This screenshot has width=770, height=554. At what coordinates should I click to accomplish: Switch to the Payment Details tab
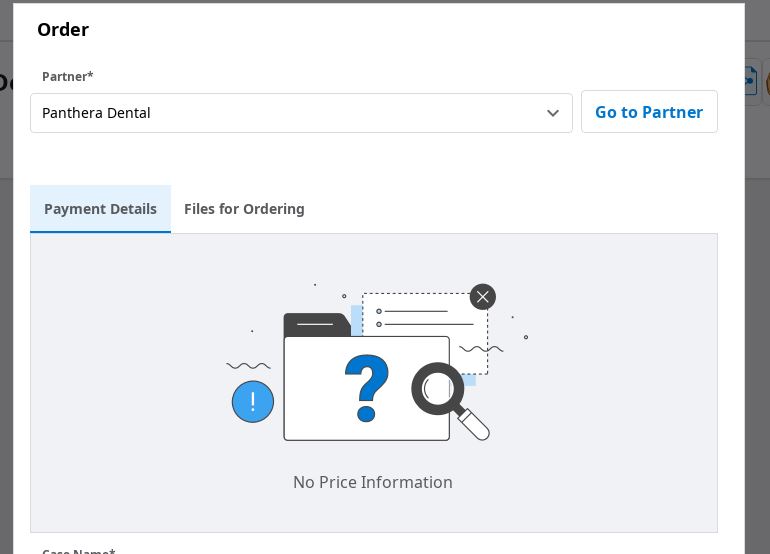point(100,209)
